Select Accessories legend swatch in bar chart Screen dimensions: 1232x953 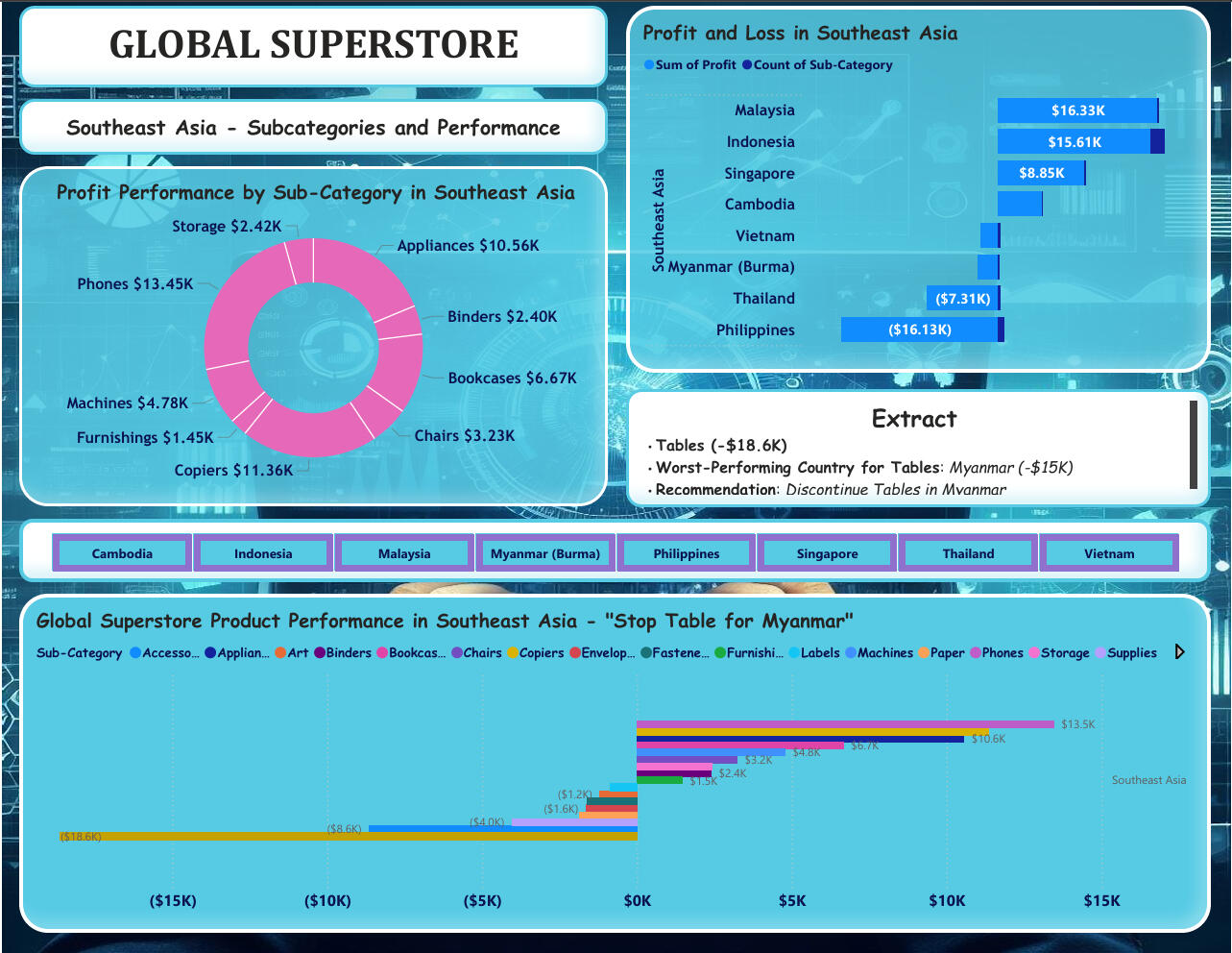135,653
